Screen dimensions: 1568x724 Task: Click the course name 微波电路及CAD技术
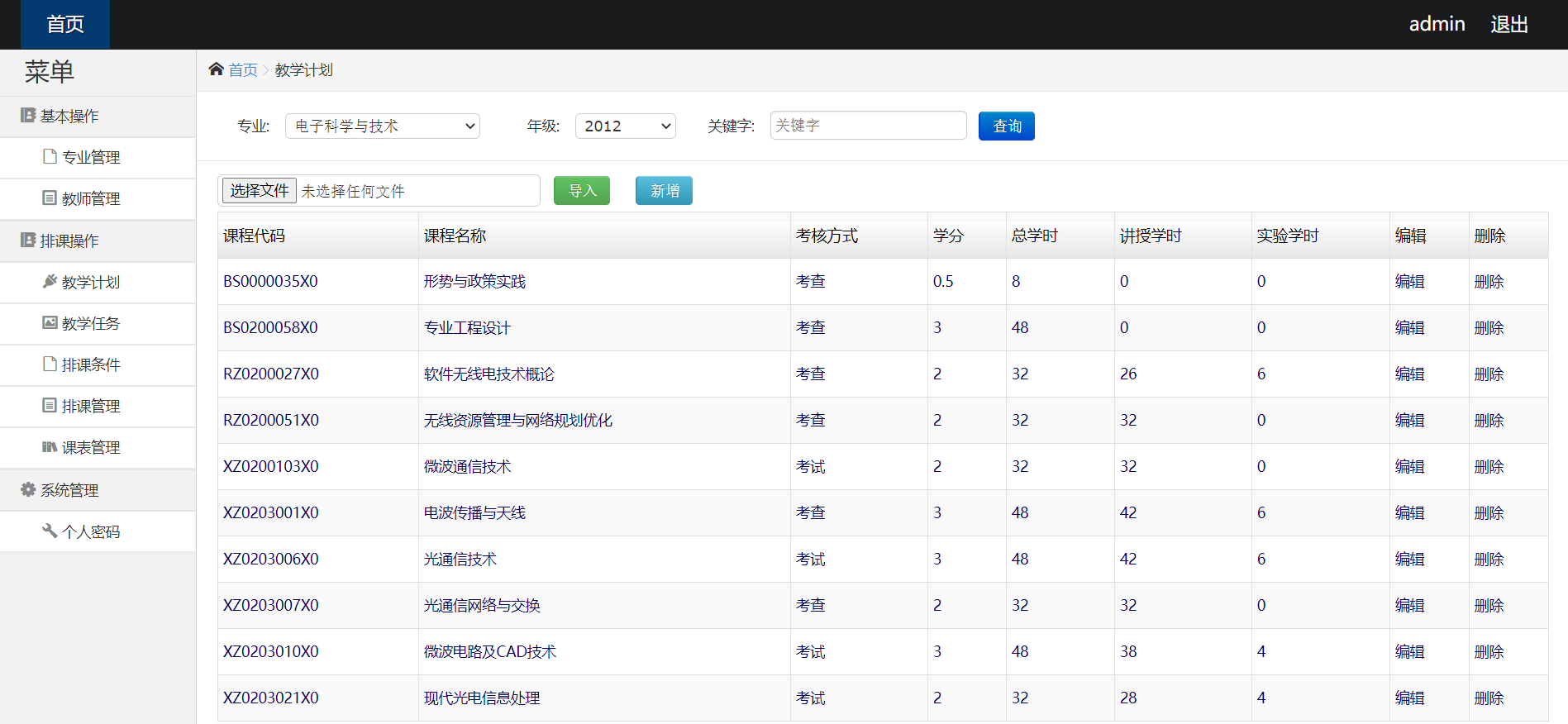point(490,652)
